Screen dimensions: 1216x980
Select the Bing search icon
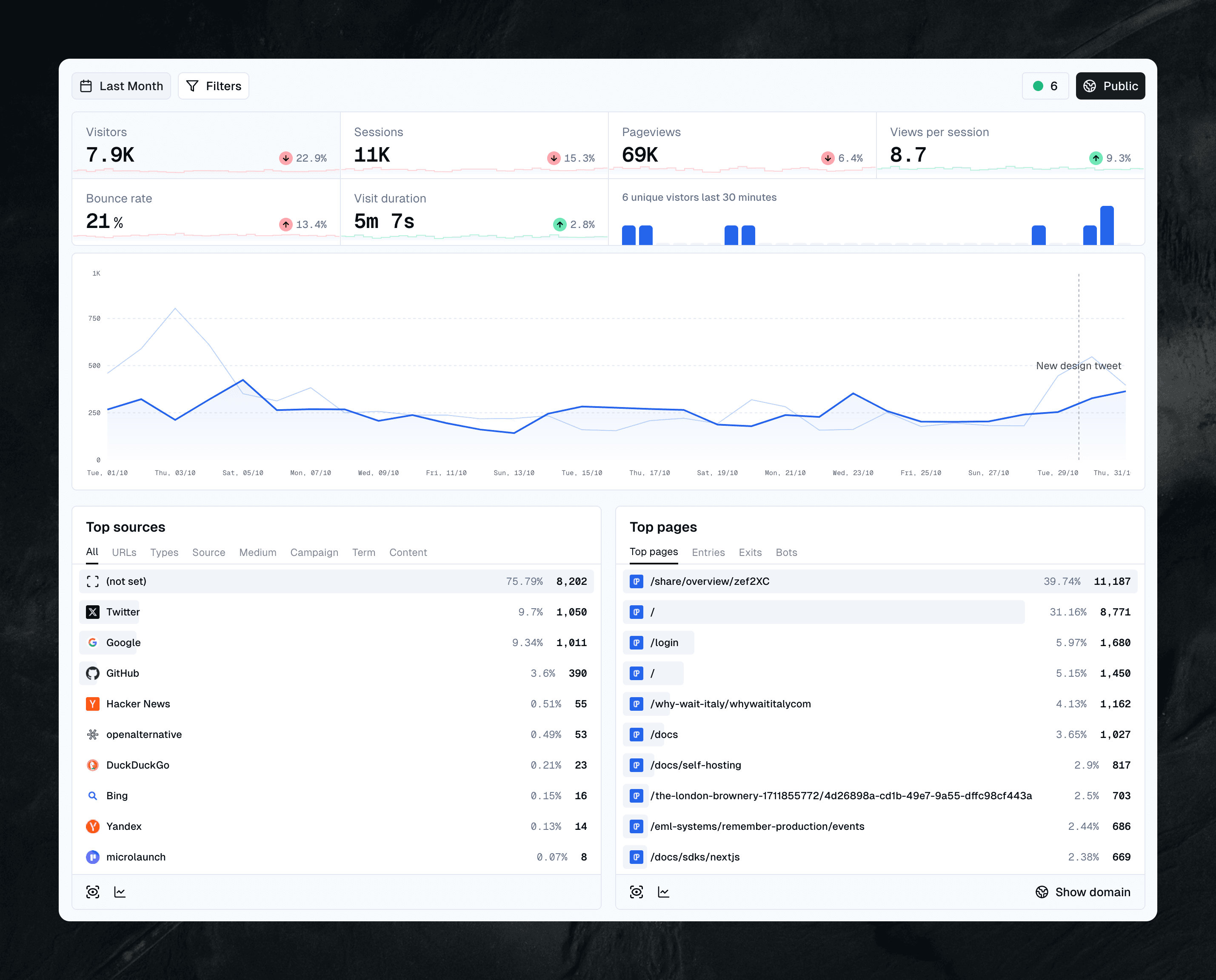[x=93, y=795]
